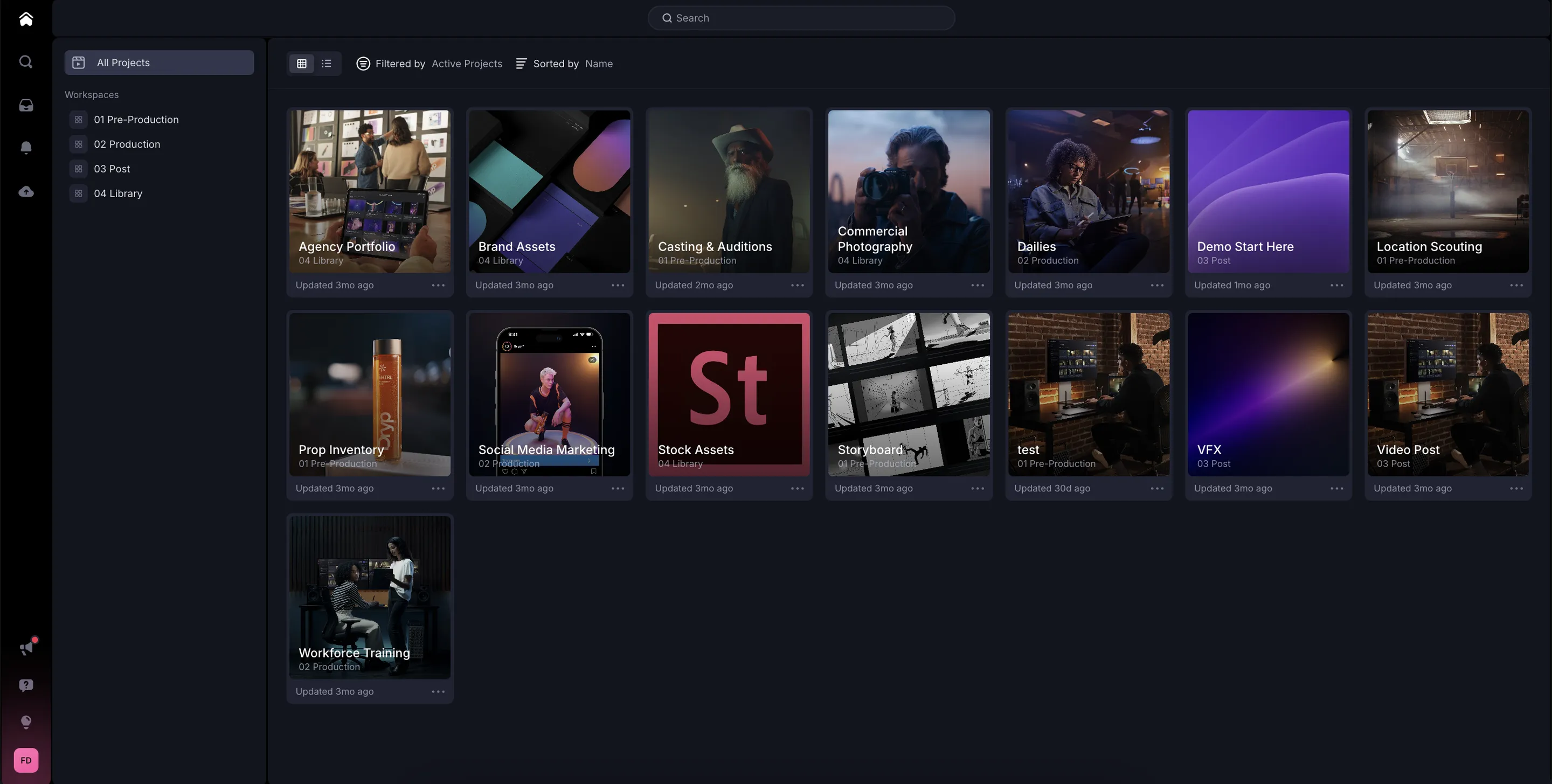Switch to list view
The height and width of the screenshot is (784, 1552).
pos(327,63)
